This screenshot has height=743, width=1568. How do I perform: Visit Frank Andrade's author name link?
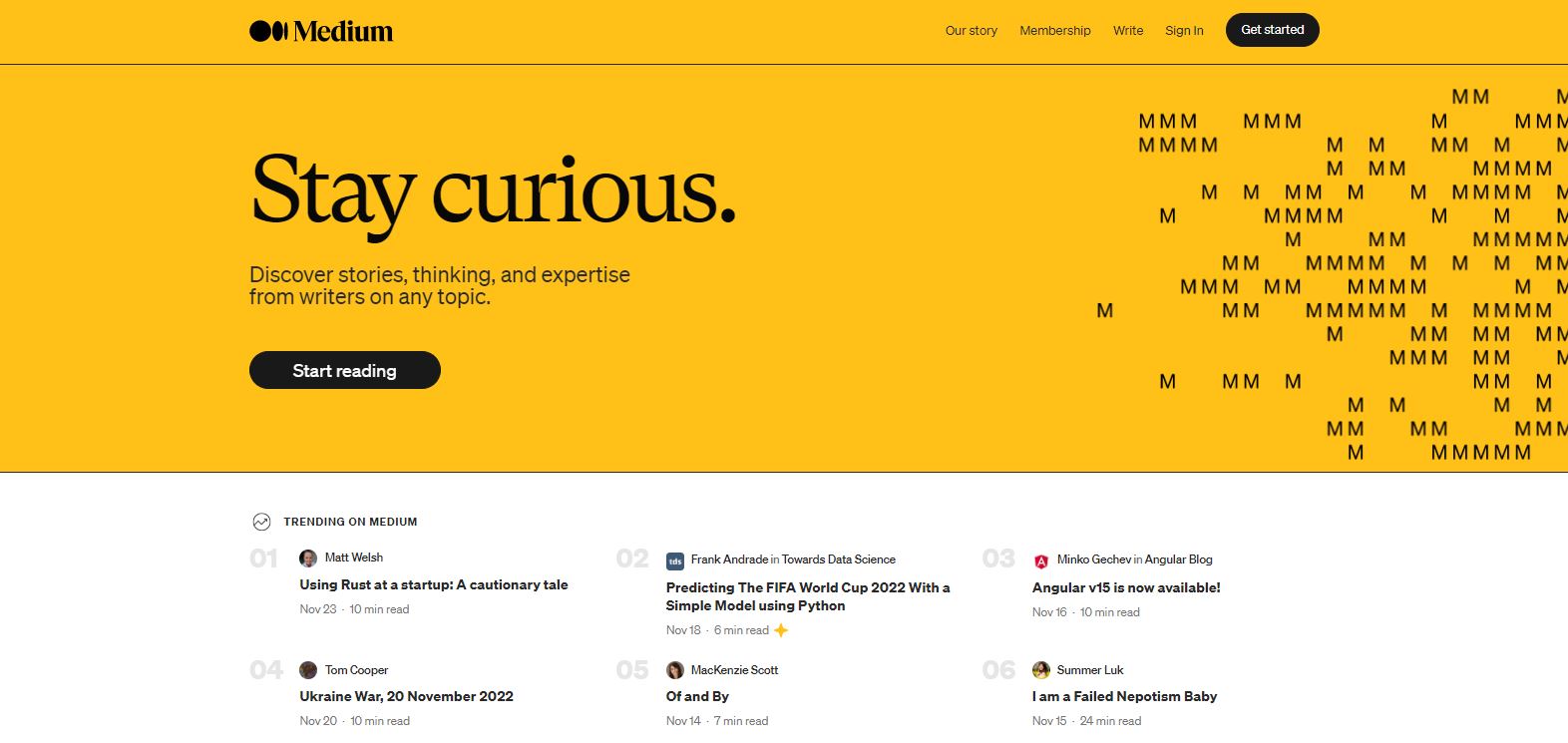[x=729, y=559]
